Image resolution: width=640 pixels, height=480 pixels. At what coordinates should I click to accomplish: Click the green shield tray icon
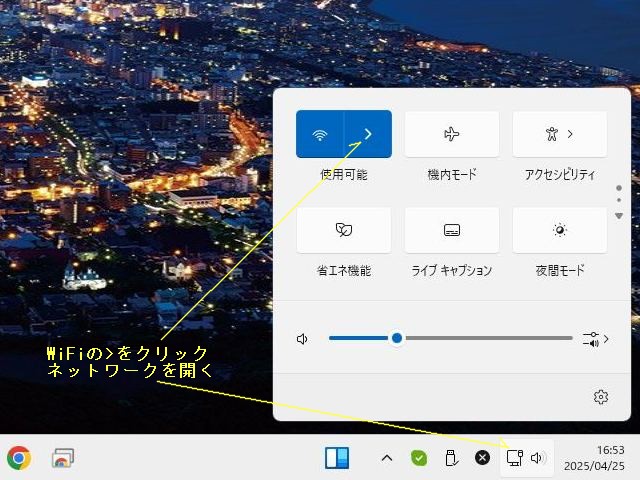(x=419, y=458)
